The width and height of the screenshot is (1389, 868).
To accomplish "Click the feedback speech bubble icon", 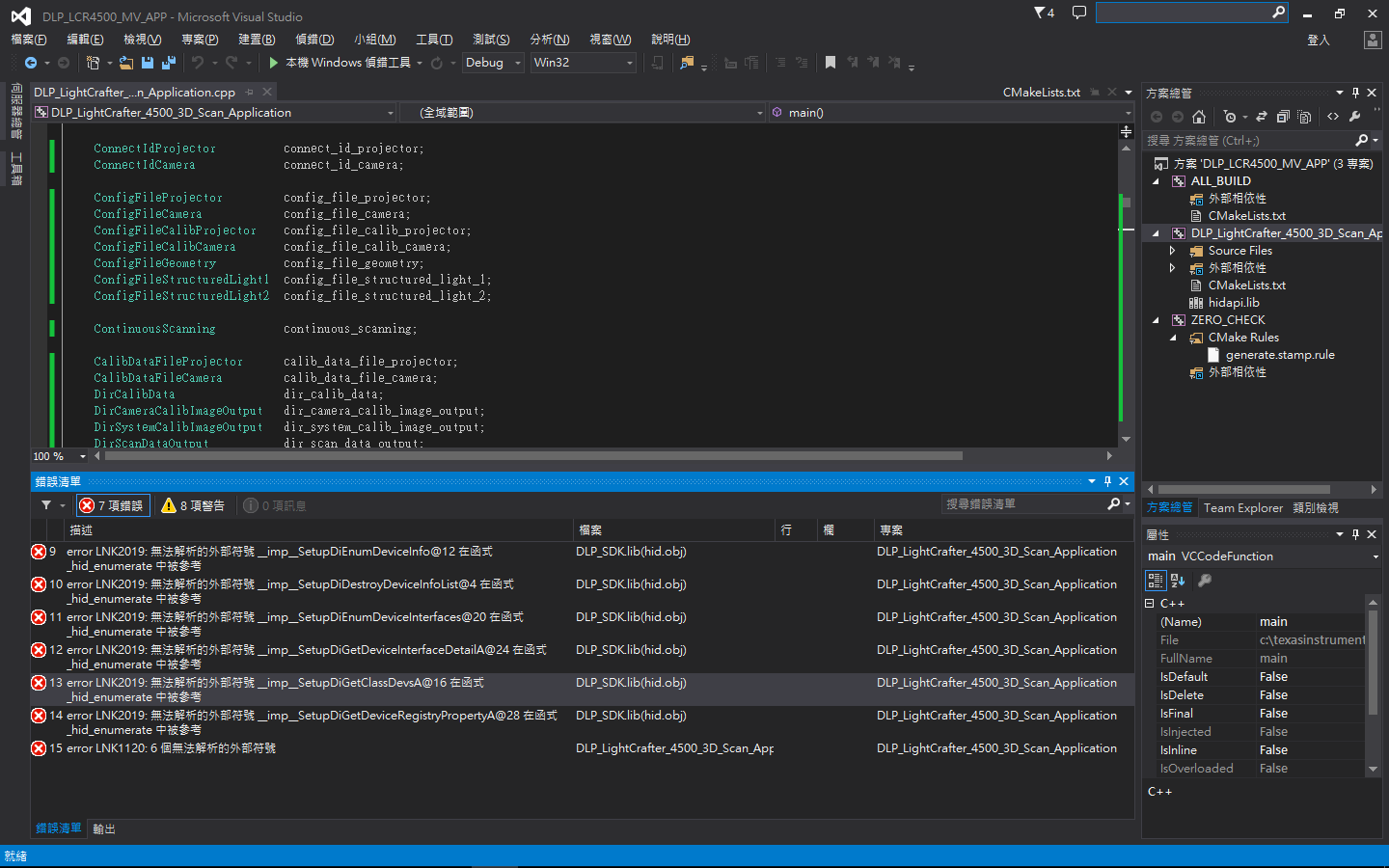I will 1079,13.
